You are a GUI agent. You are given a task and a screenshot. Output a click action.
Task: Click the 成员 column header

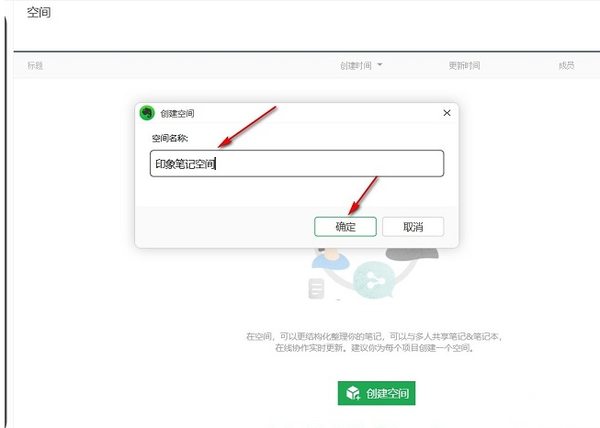pyautogui.click(x=566, y=66)
